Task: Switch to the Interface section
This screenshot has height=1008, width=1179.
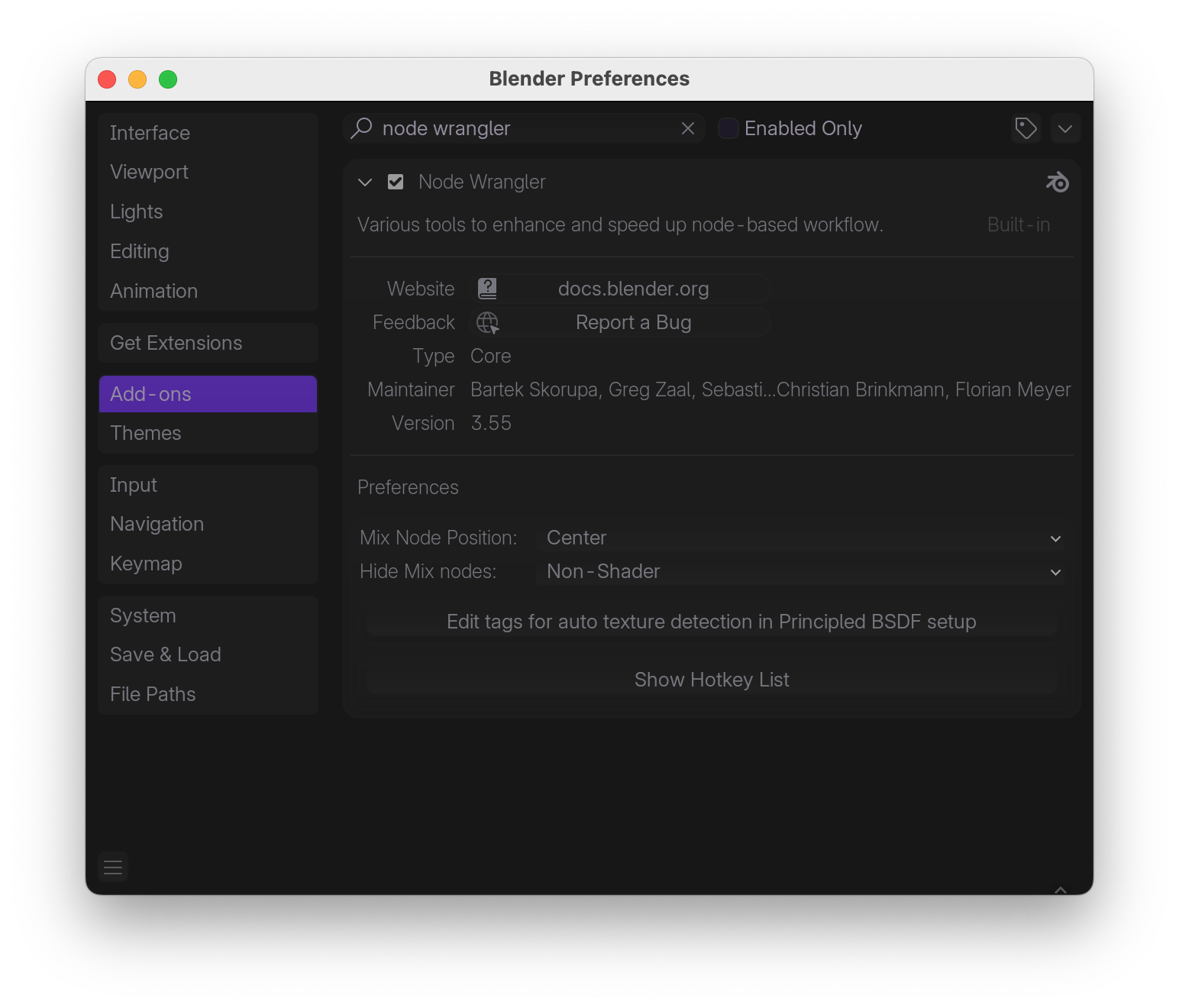Action: click(x=208, y=133)
